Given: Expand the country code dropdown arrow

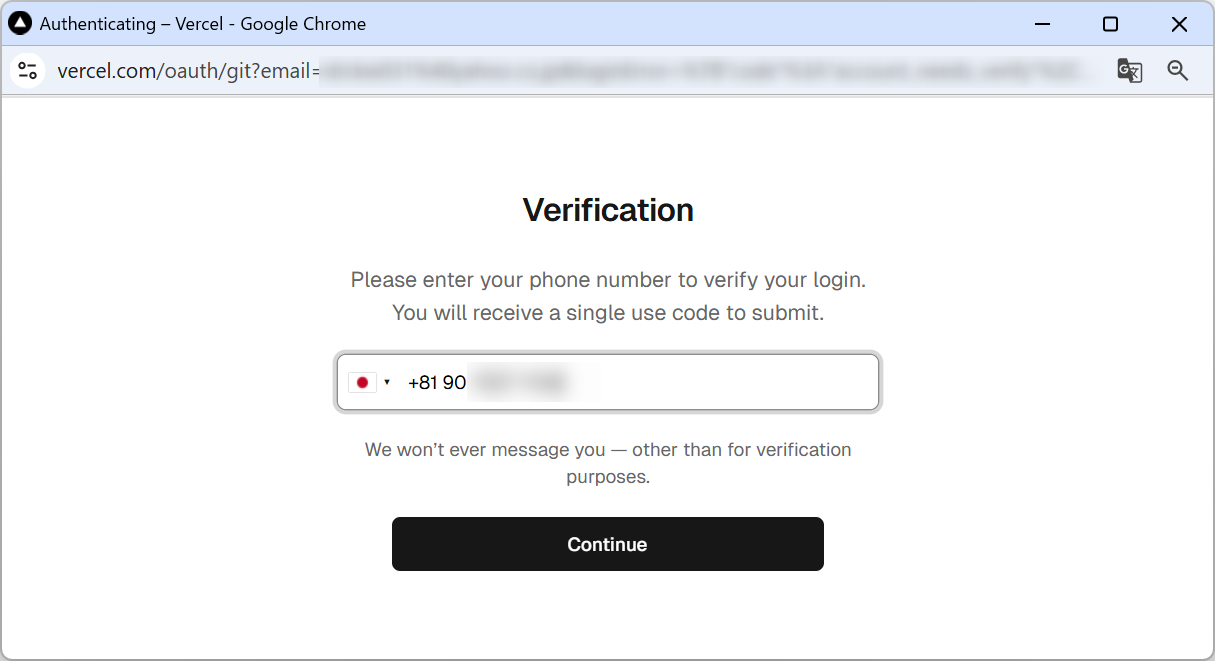Looking at the screenshot, I should pos(387,382).
